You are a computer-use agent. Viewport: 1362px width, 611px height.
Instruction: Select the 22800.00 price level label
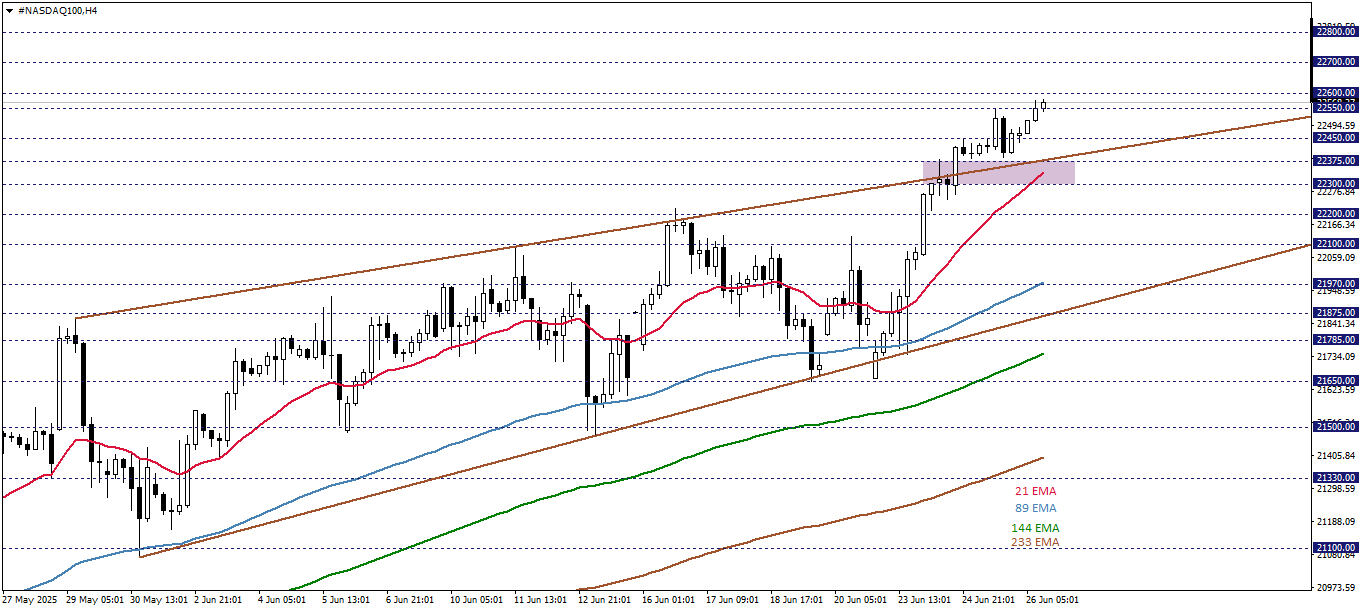[1335, 32]
